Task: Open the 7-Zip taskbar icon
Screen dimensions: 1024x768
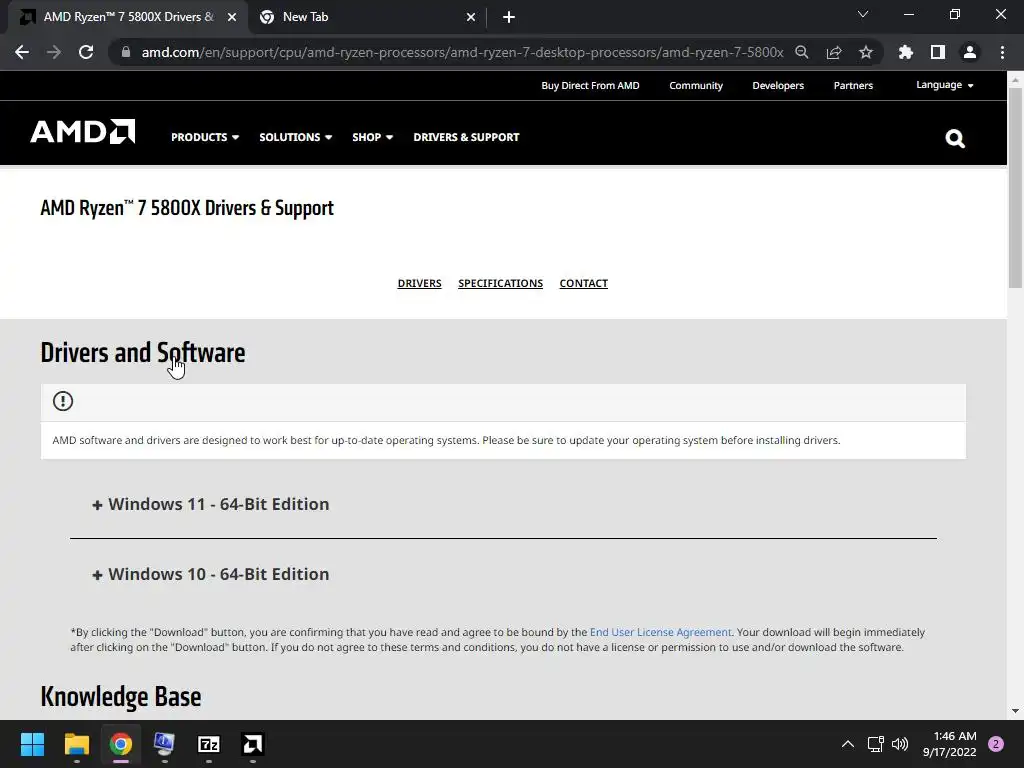Action: 209,744
